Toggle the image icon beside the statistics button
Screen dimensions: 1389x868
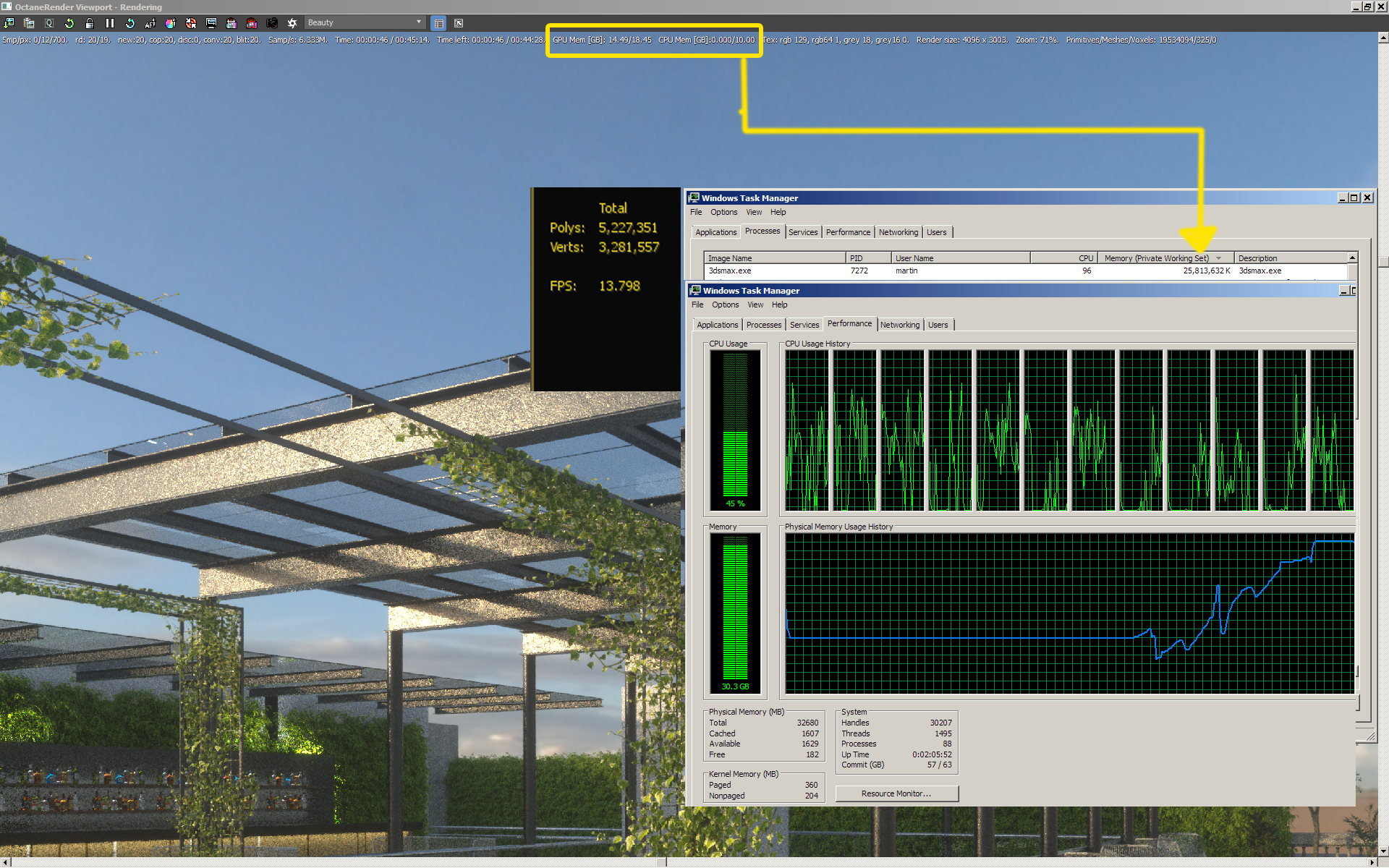pos(459,23)
